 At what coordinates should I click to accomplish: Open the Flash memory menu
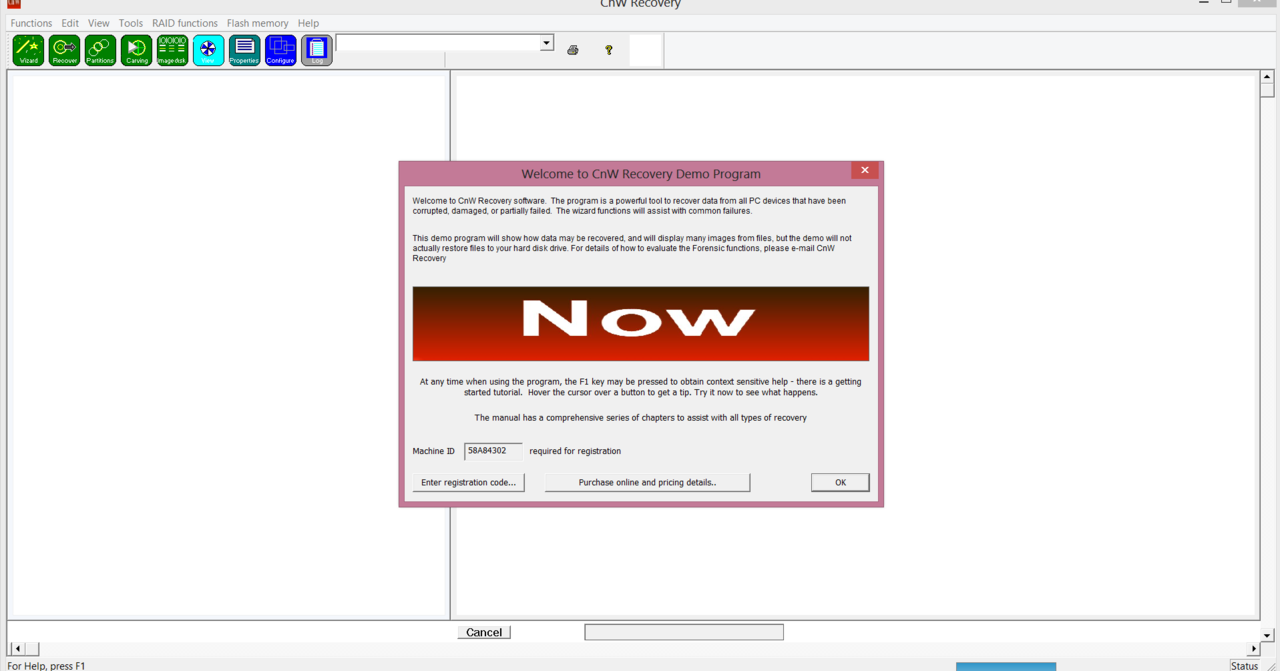(257, 23)
